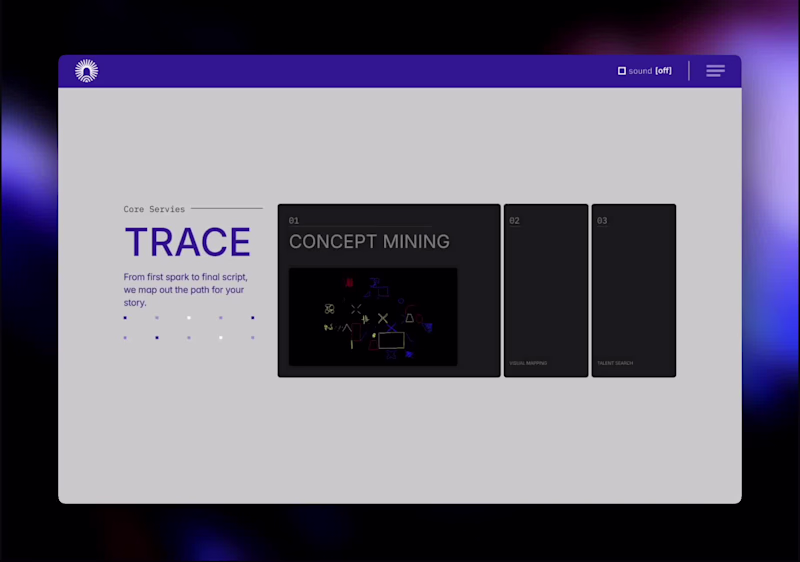800x562 pixels.
Task: Click the VISUAL MAPPING label
Action: 528,363
